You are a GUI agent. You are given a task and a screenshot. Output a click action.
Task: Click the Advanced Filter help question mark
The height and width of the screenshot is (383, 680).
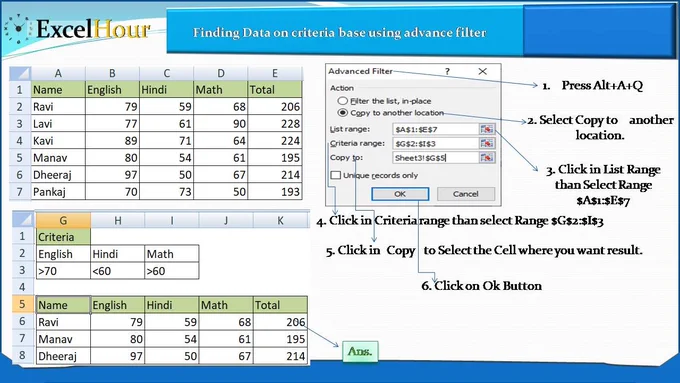[447, 71]
